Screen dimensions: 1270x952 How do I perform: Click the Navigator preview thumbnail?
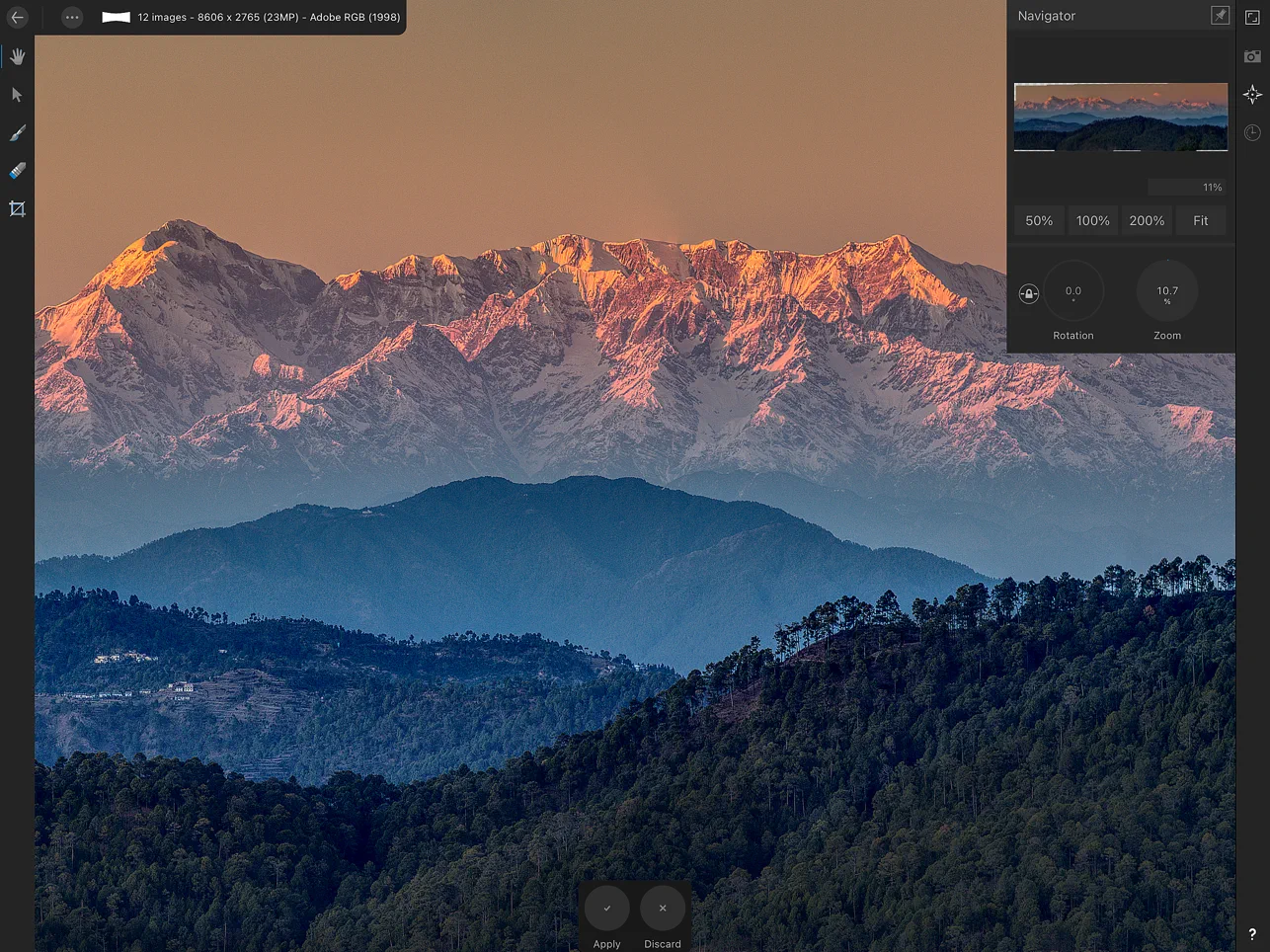[x=1121, y=117]
